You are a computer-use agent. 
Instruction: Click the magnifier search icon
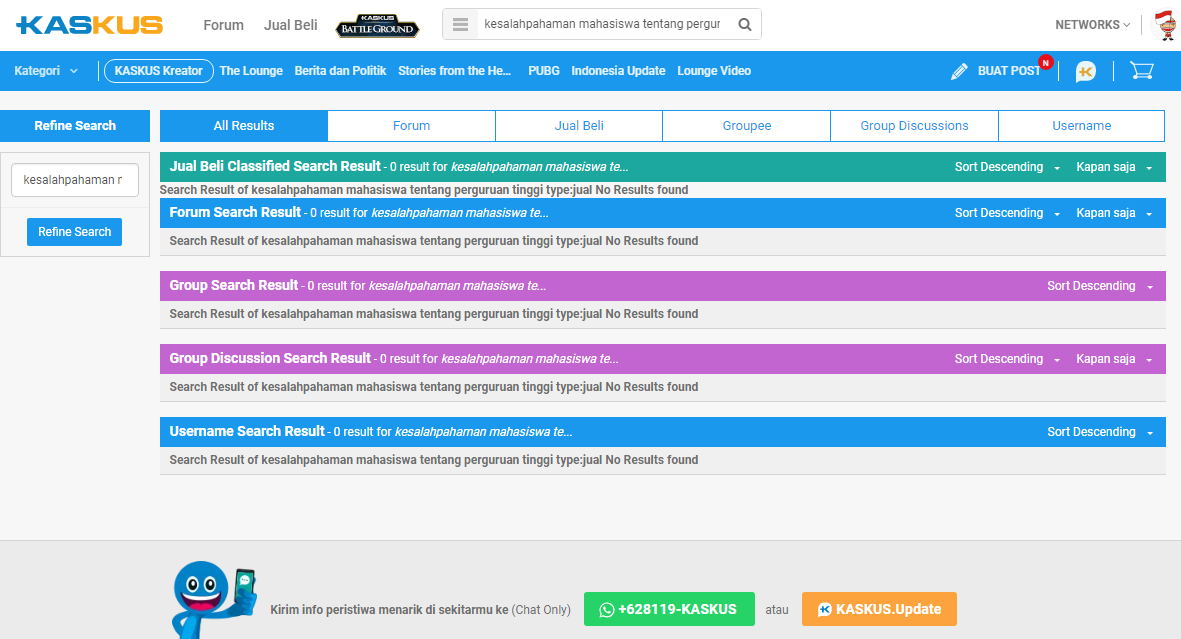[x=744, y=25]
